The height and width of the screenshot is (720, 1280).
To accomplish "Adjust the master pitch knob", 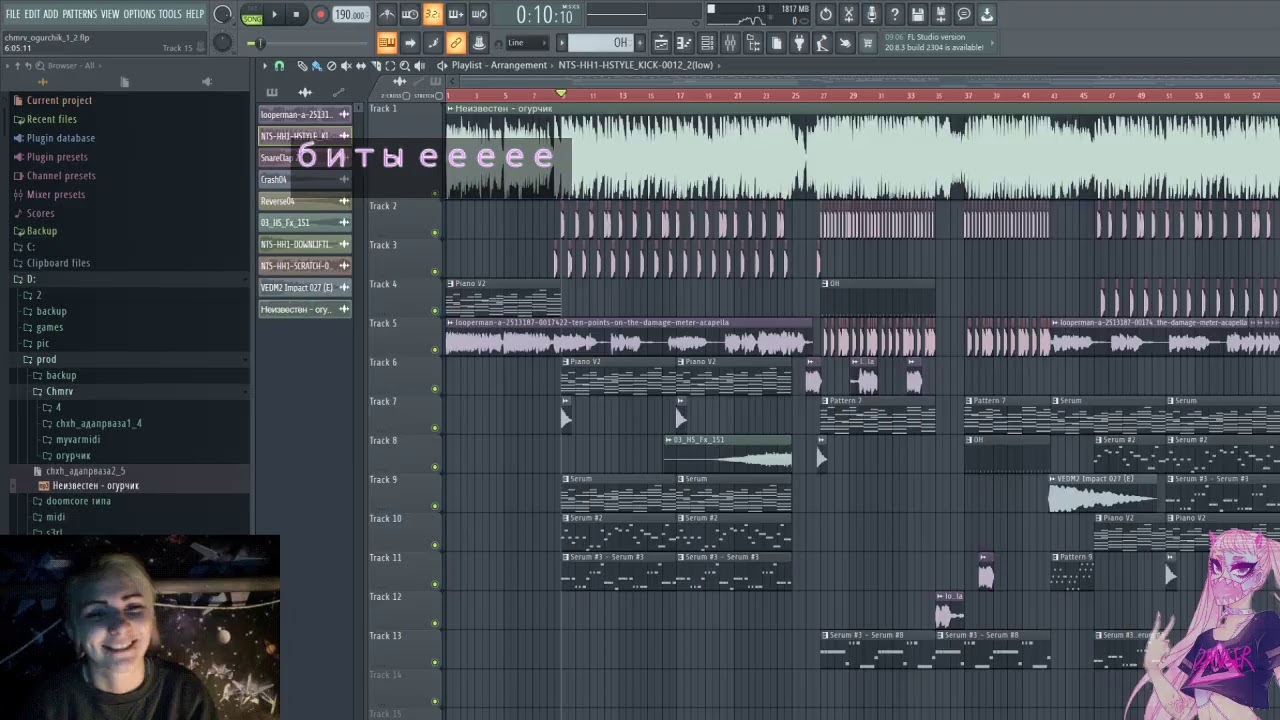I will (223, 42).
